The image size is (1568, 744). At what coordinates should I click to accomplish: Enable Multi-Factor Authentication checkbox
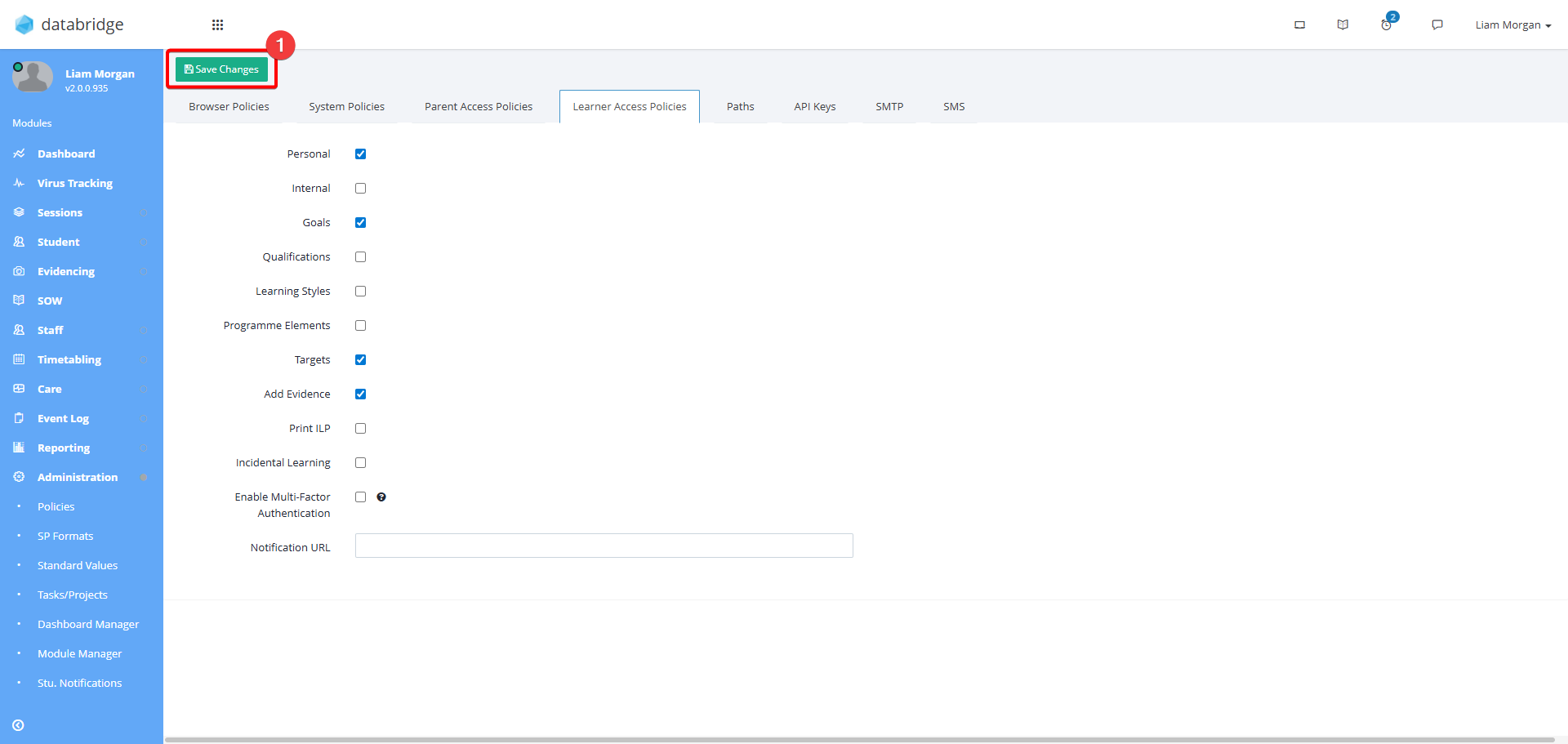click(x=360, y=497)
